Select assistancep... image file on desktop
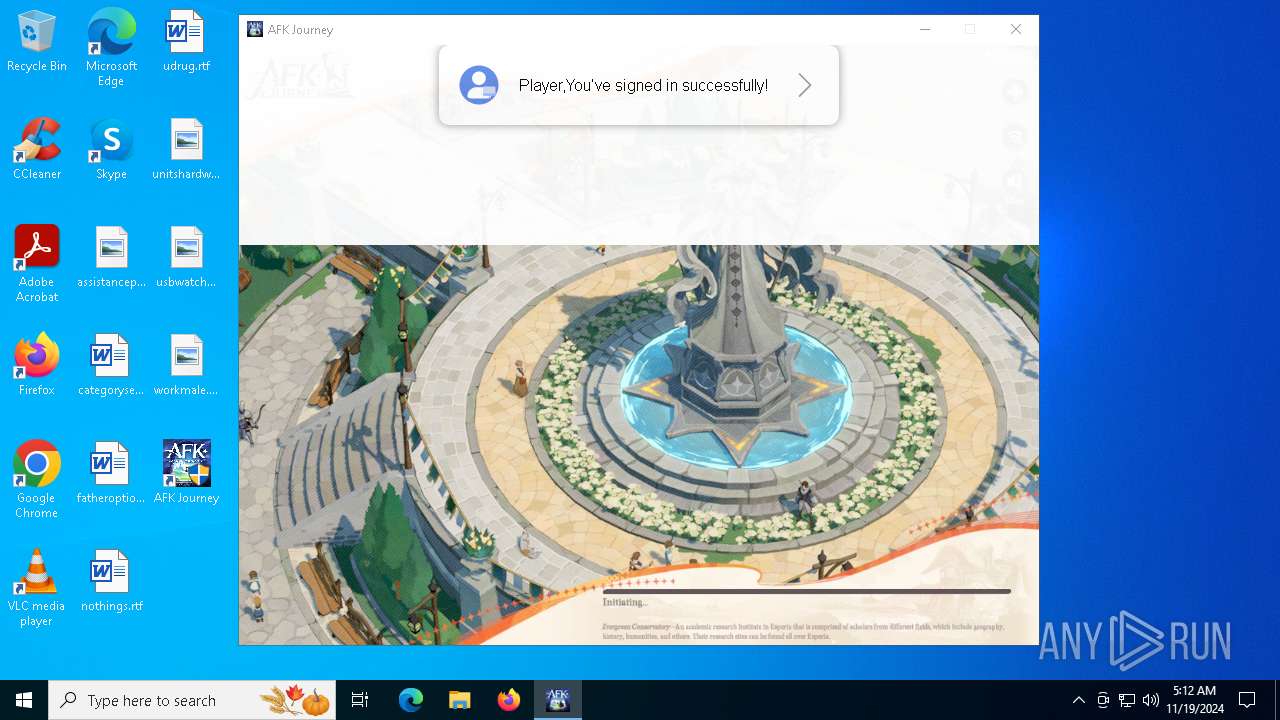The height and width of the screenshot is (720, 1280). pos(111,258)
